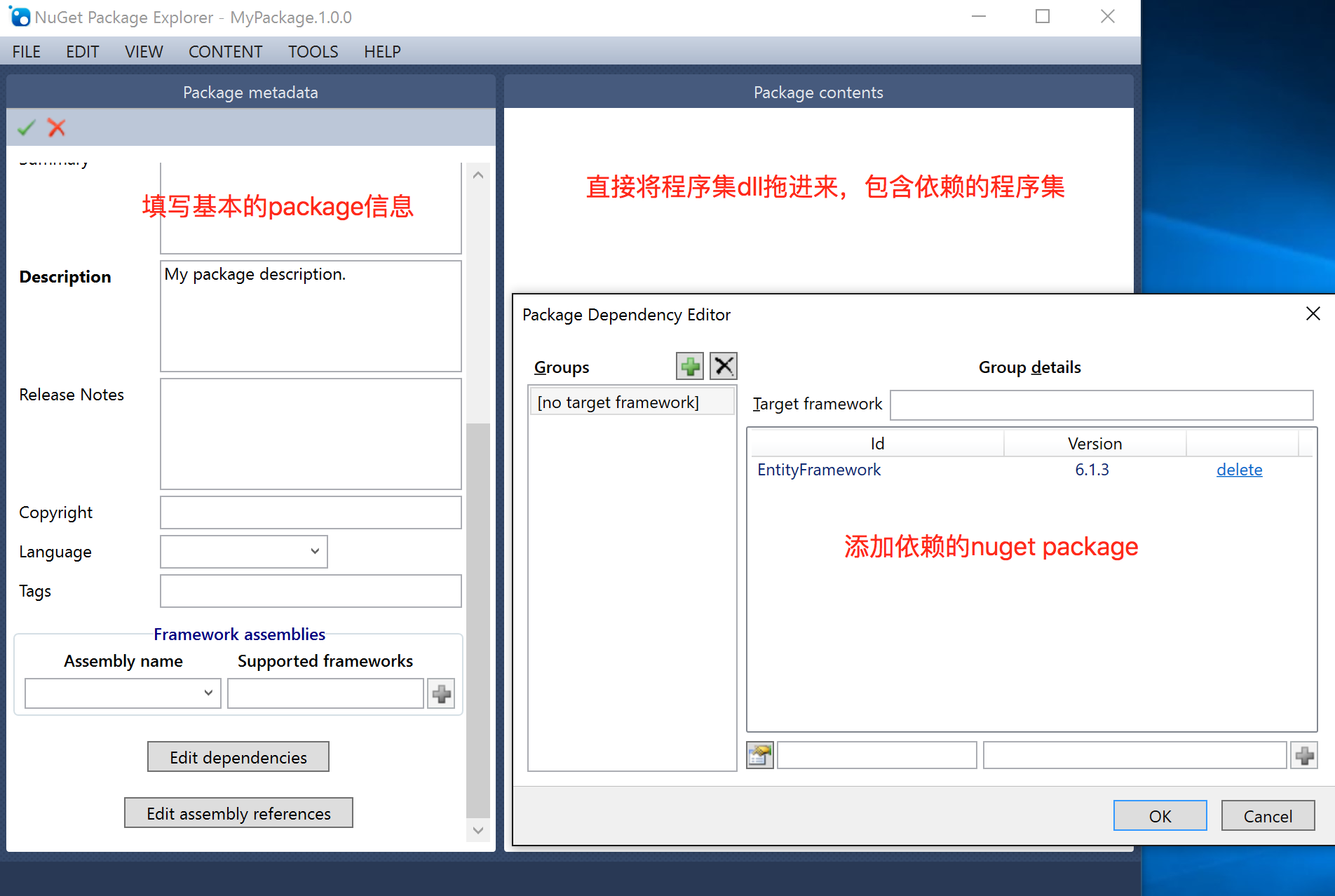The image size is (1335, 896).
Task: Add a new dependency group
Action: (690, 366)
